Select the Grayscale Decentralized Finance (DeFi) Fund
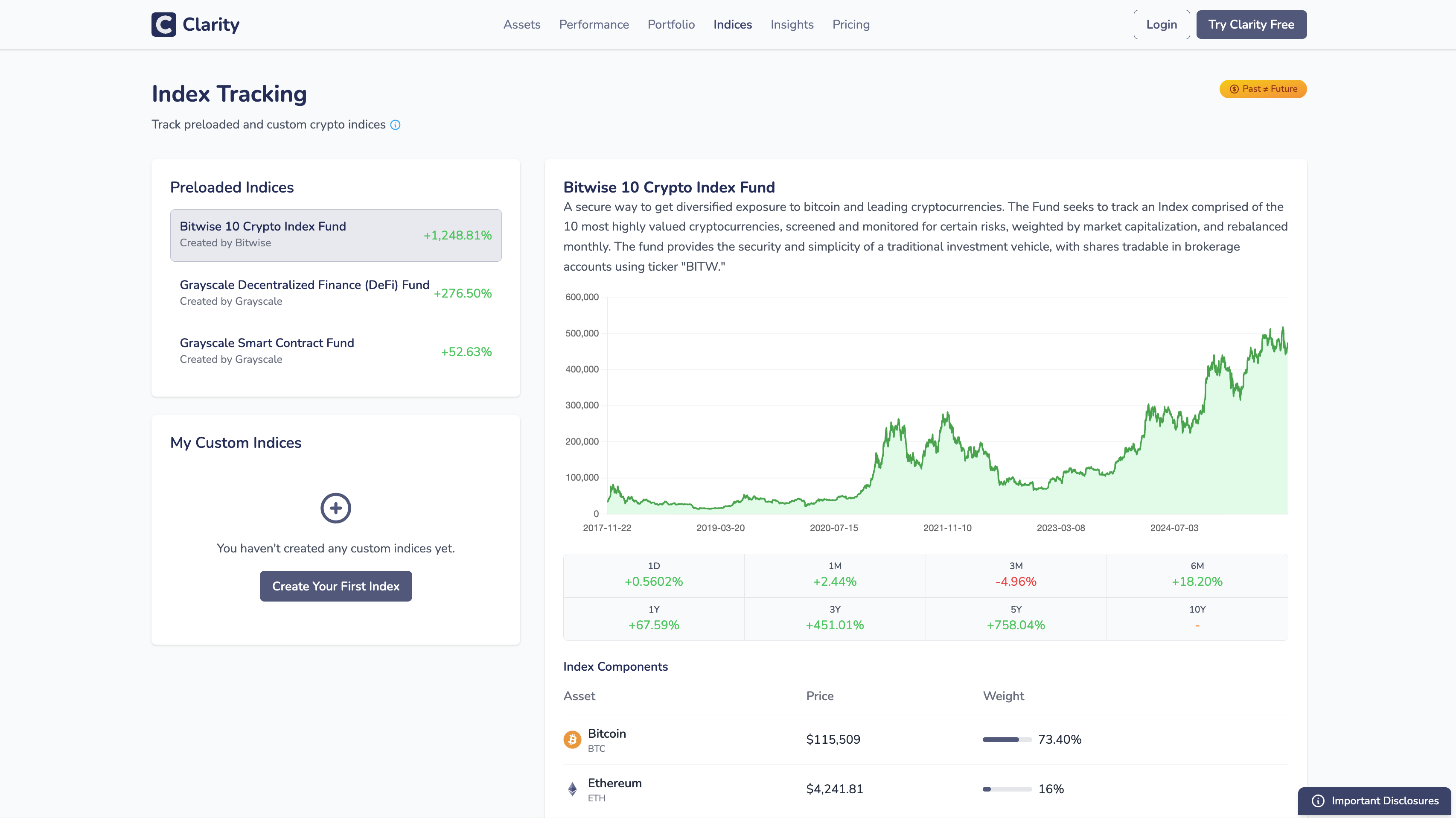Viewport: 1456px width, 818px height. (x=336, y=292)
